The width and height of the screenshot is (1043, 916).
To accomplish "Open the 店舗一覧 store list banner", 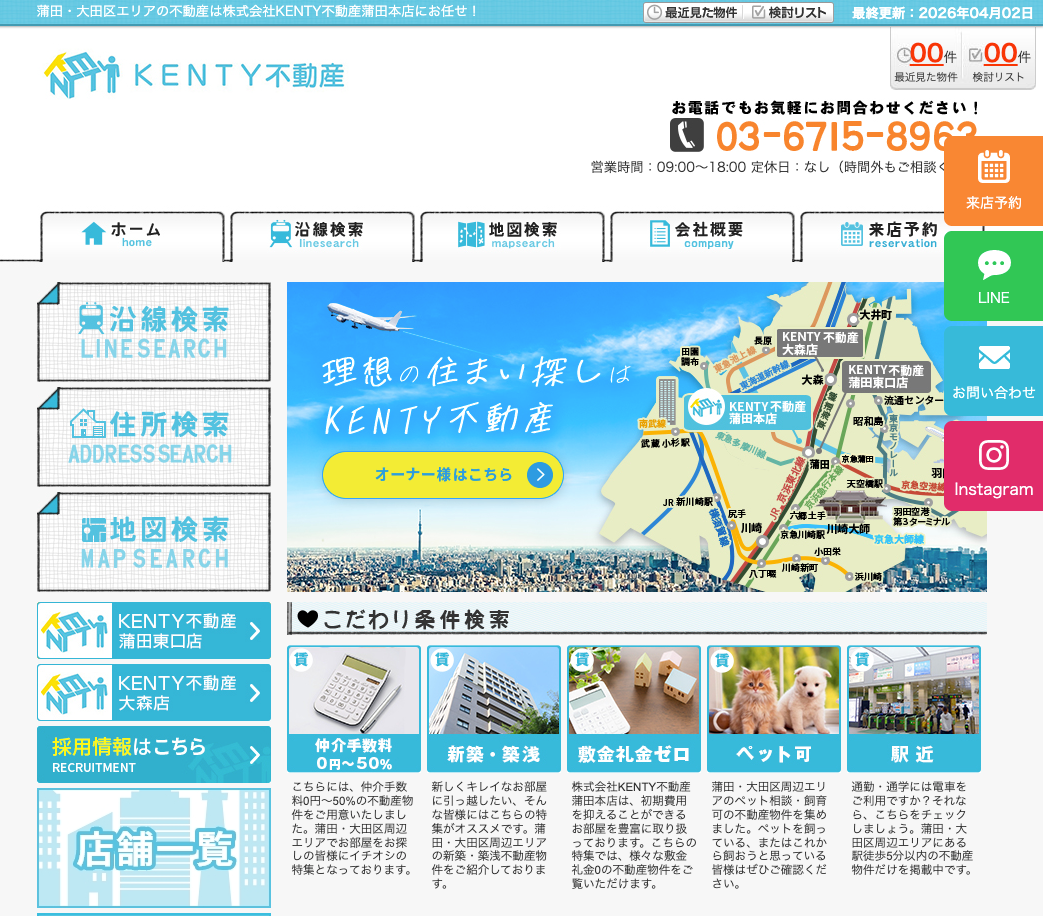I will (x=153, y=847).
